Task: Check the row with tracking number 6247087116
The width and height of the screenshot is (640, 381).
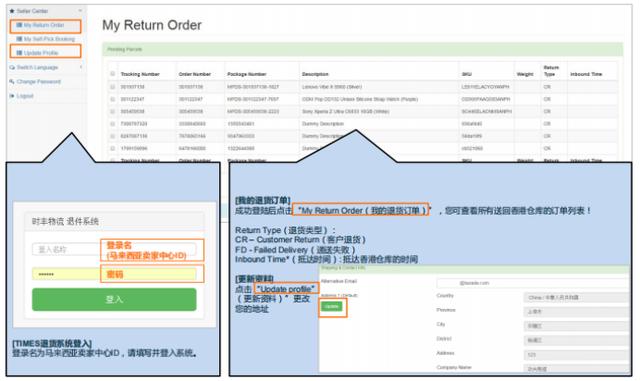Action: tap(113, 136)
